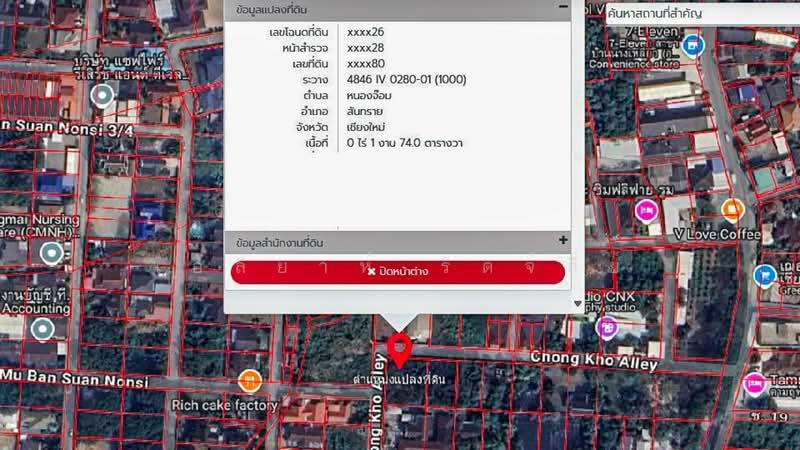Image resolution: width=800 pixels, height=450 pixels.
Task: Click the pink lodging marker at bottom right
Action: (x=755, y=383)
